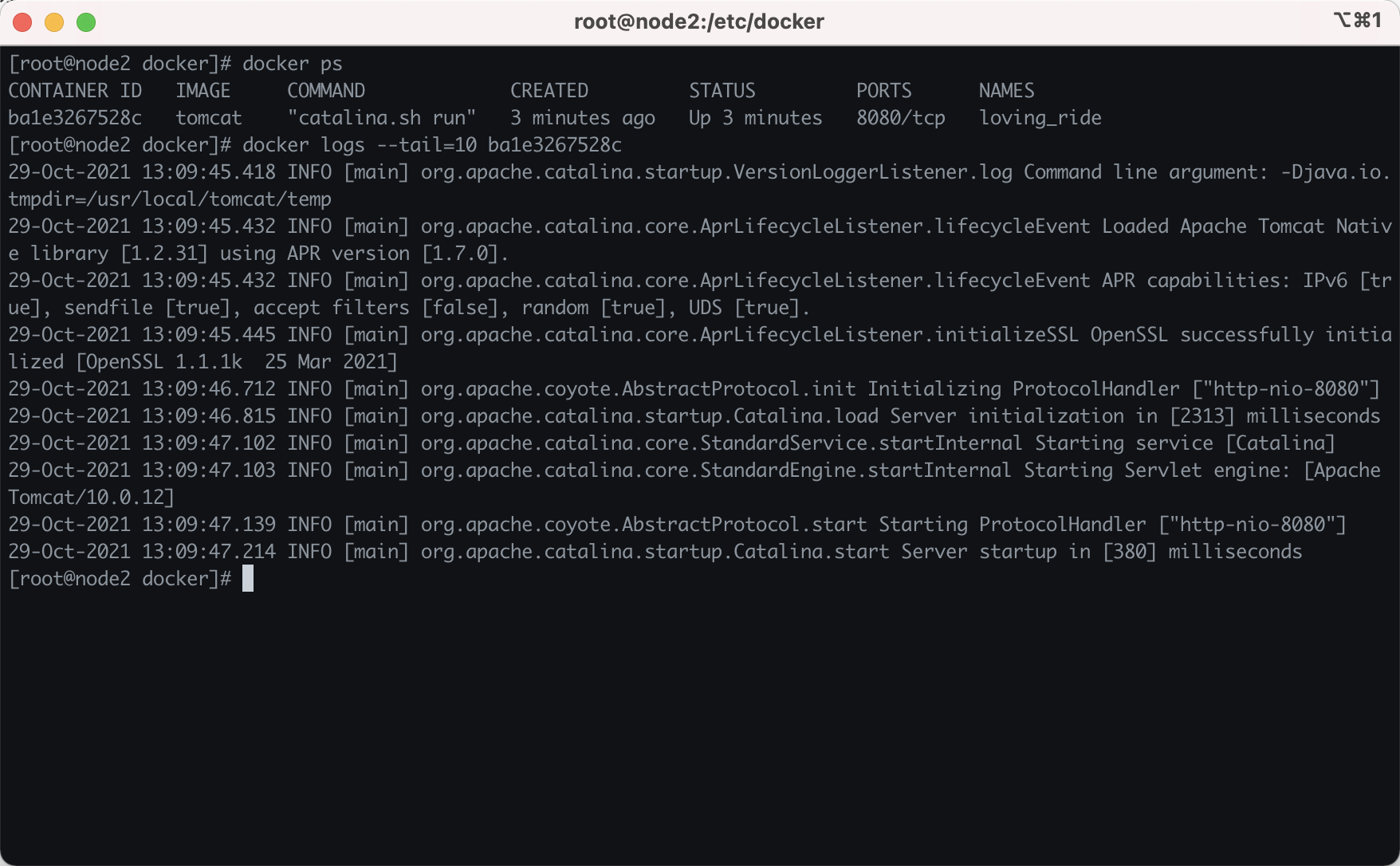Click the "Up 3 minutes" status text
Screen dimensions: 1400x866
tap(755, 118)
